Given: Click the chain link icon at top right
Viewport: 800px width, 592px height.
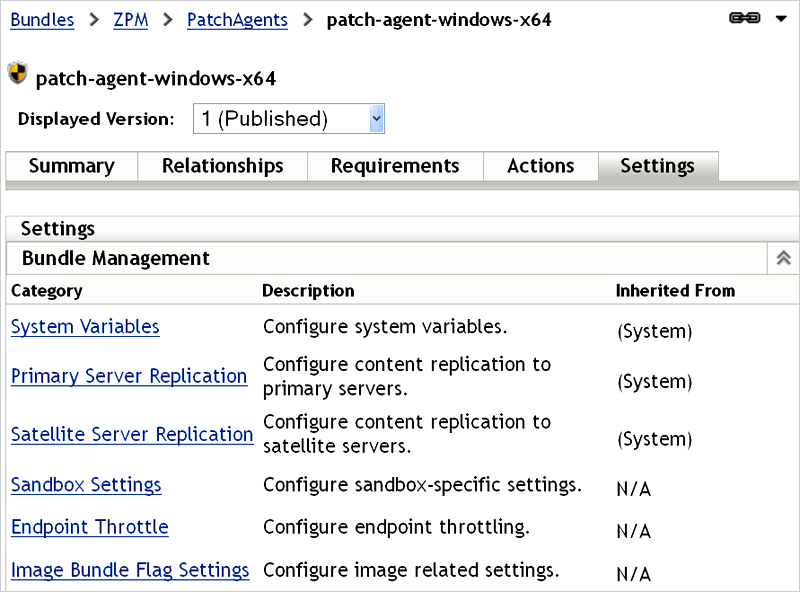Looking at the screenshot, I should click(x=745, y=19).
